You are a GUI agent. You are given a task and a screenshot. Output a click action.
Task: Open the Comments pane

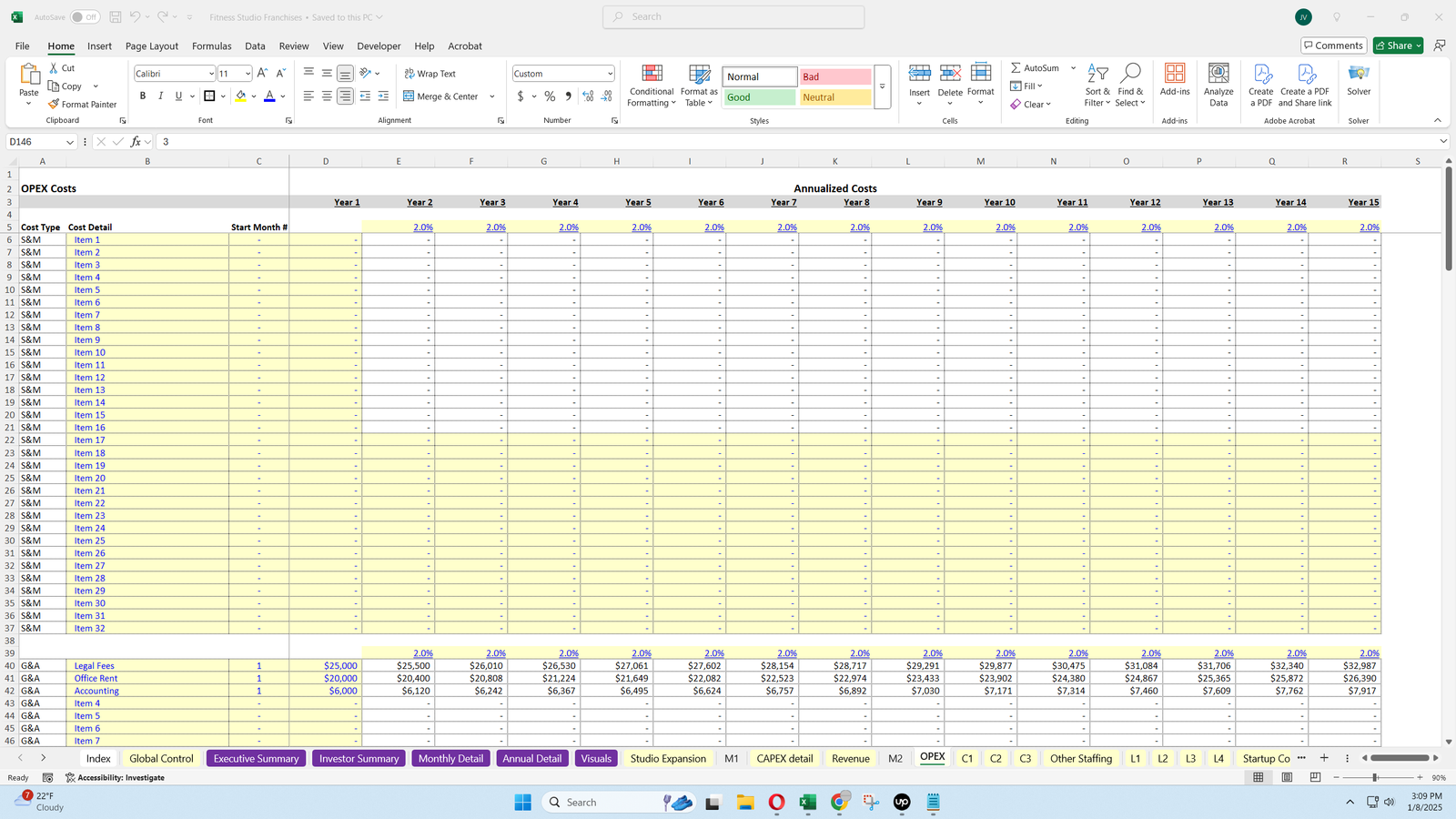coord(1332,45)
